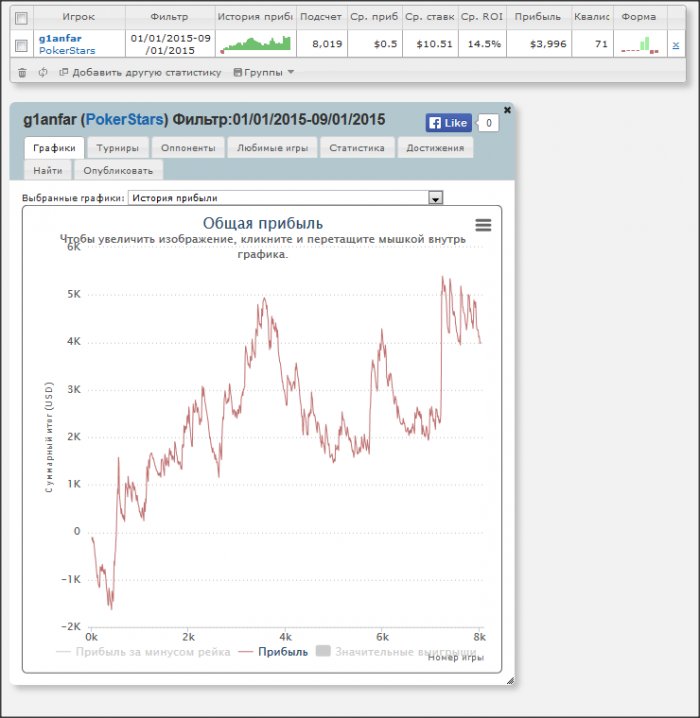Toggle Прибыль за минусом рейка legend series

tap(143, 652)
